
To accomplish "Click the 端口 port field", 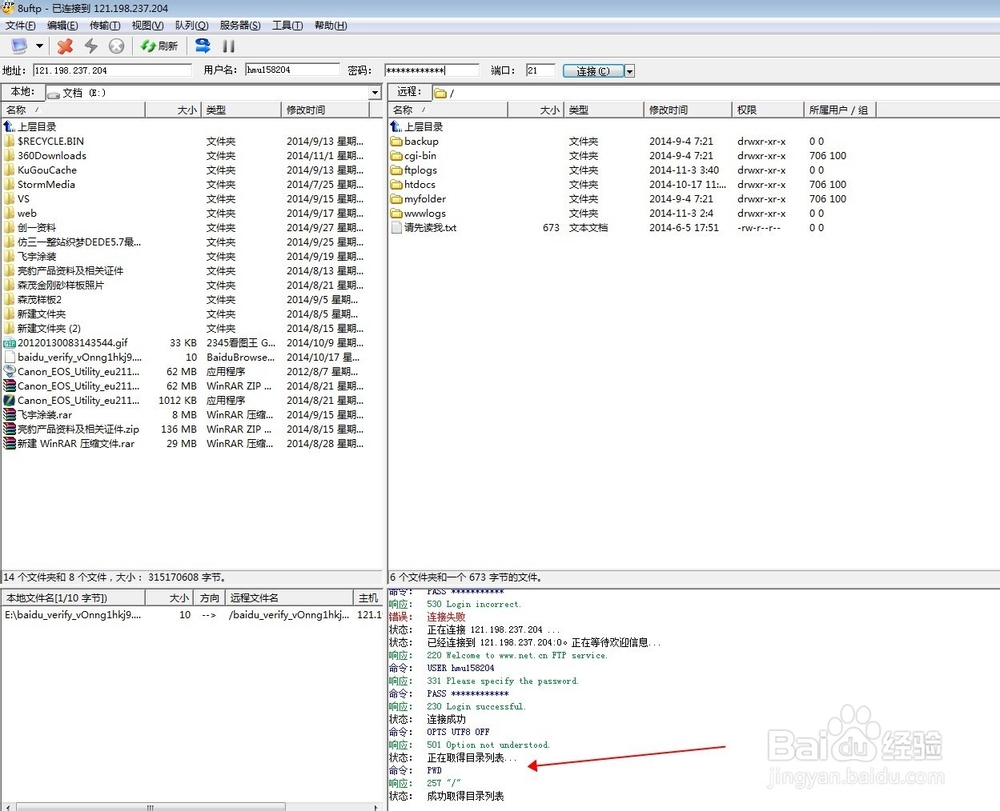I will (x=540, y=70).
